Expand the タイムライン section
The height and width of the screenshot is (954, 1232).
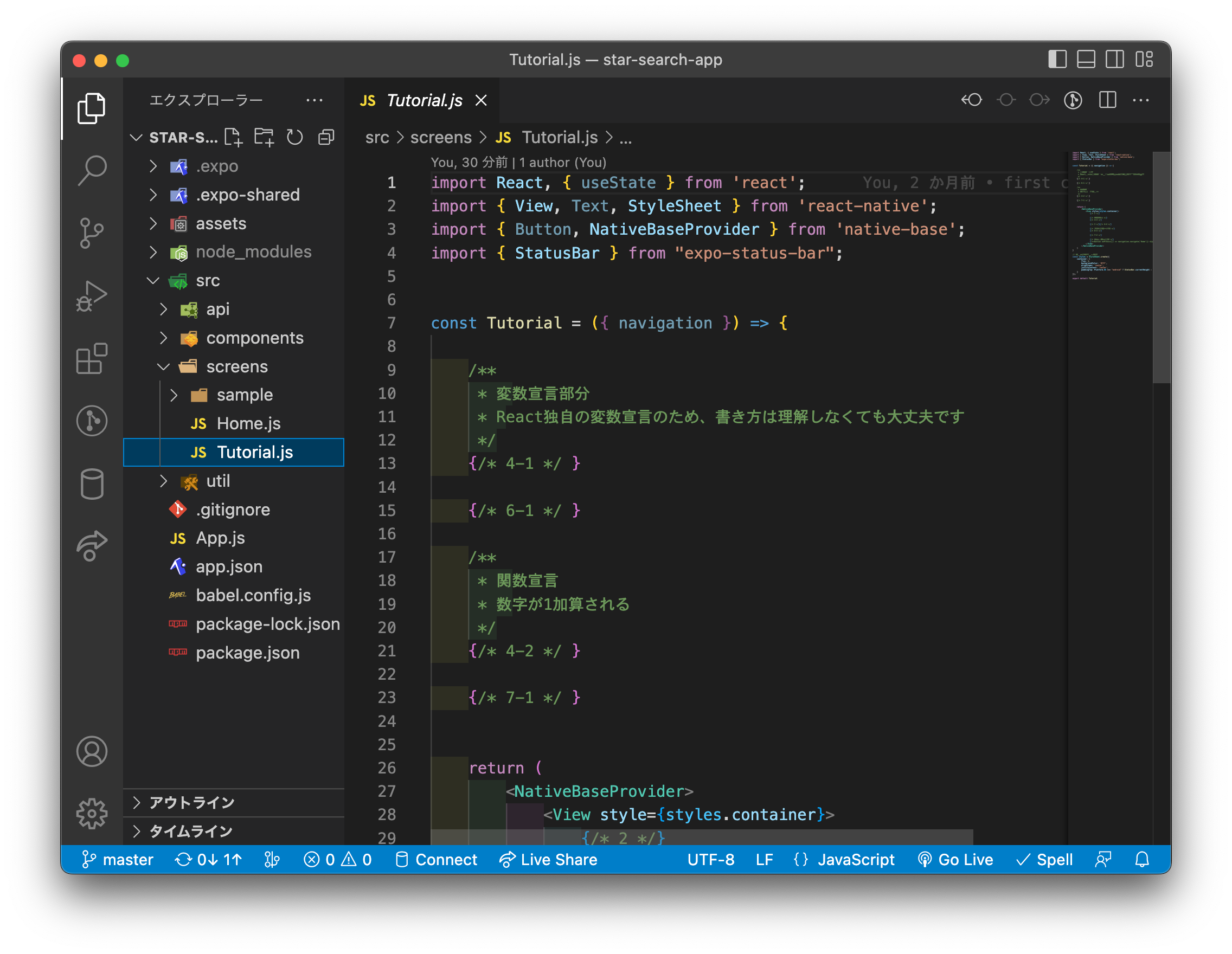(x=234, y=831)
